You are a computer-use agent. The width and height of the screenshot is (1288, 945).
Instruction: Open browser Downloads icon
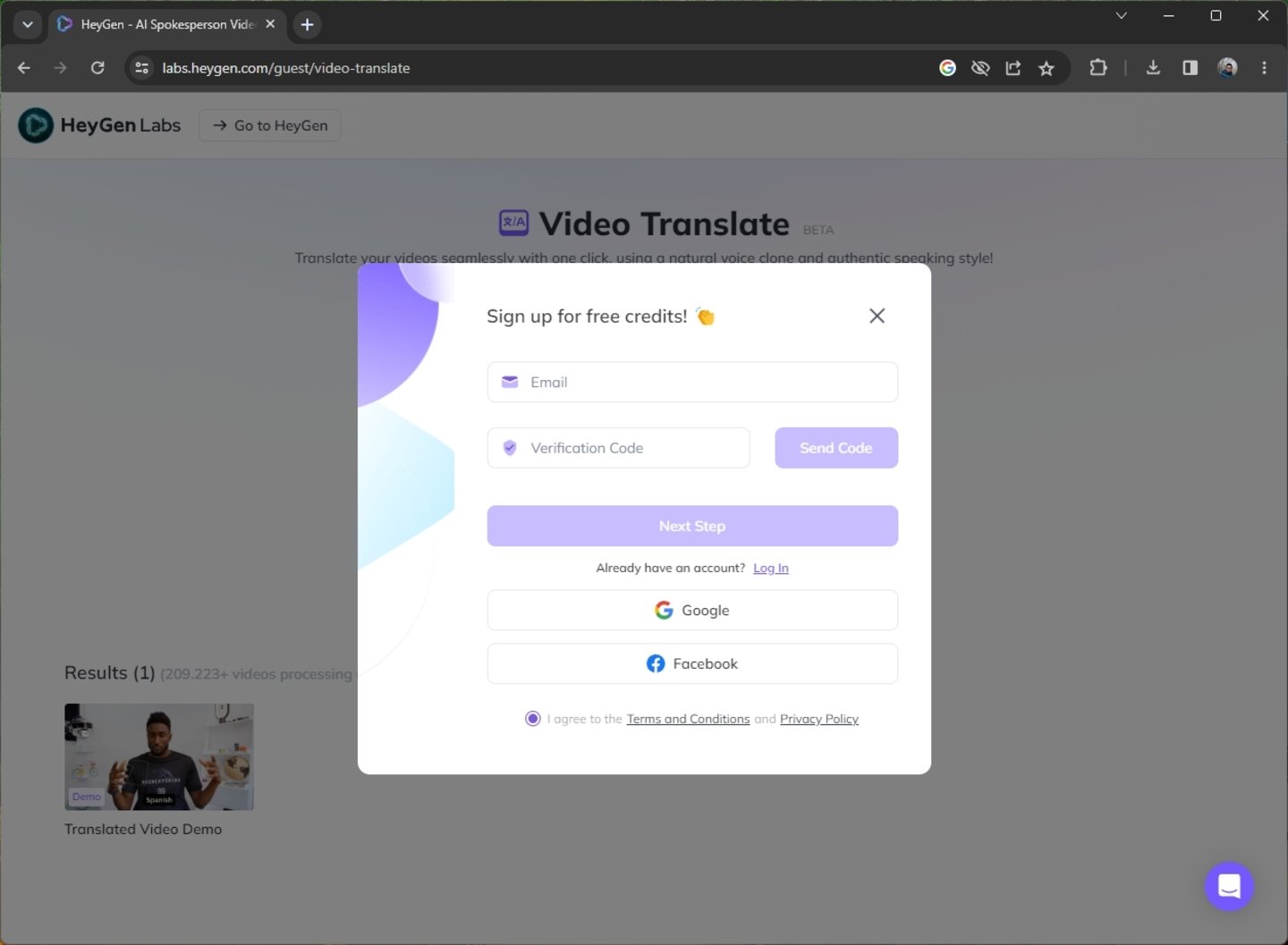(1153, 68)
